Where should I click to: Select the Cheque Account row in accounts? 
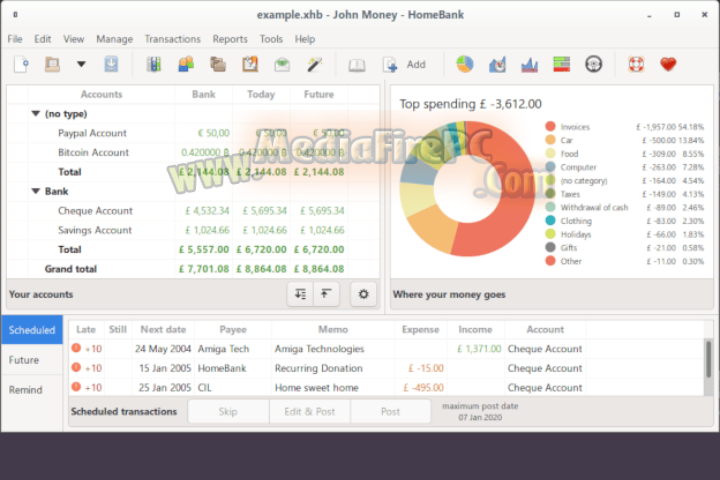pos(193,210)
